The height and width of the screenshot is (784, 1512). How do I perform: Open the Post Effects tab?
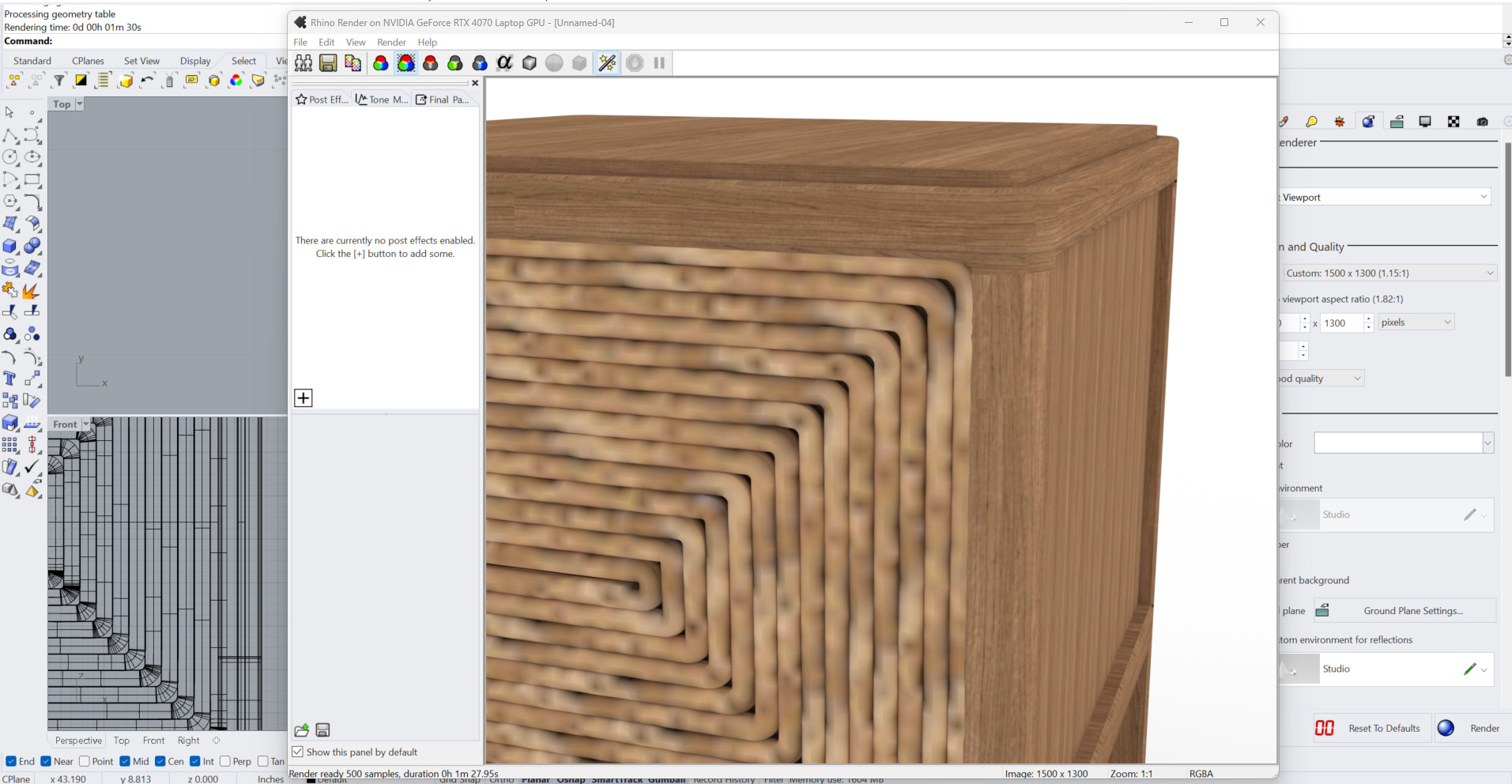pos(322,100)
